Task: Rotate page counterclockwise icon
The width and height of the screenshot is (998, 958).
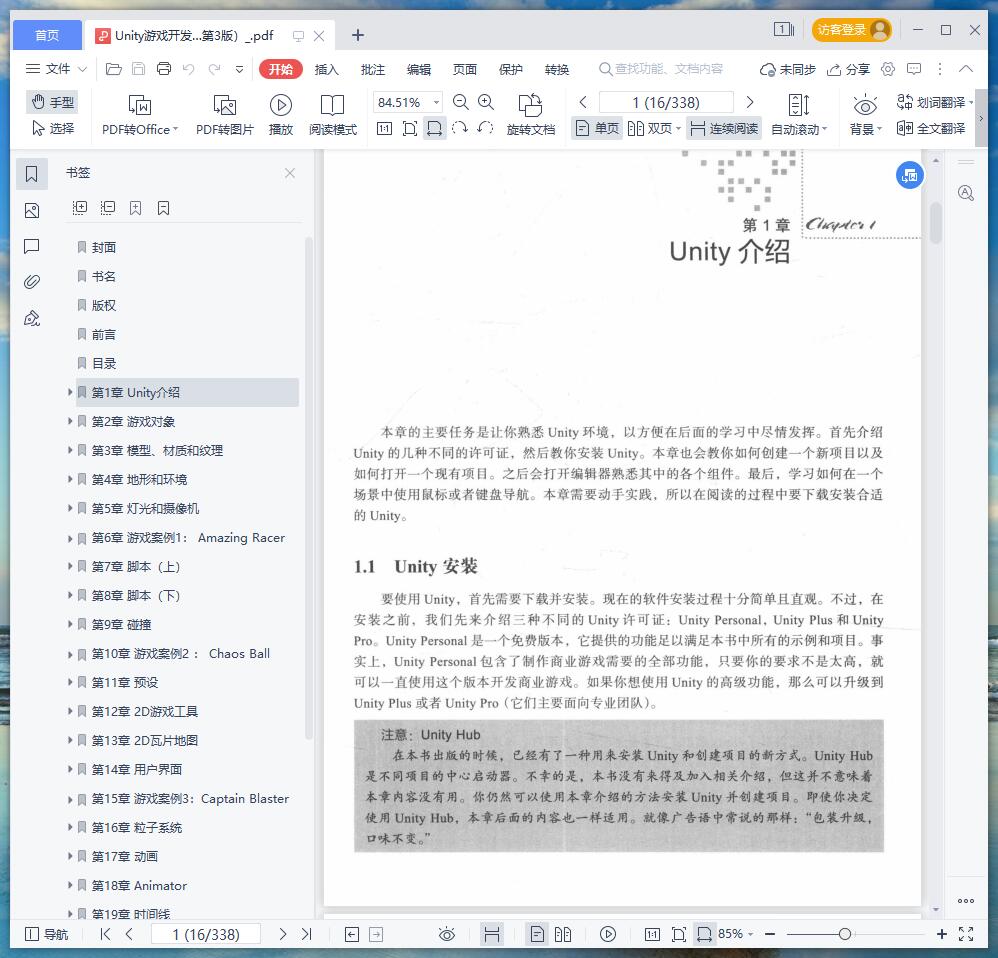Action: point(485,129)
